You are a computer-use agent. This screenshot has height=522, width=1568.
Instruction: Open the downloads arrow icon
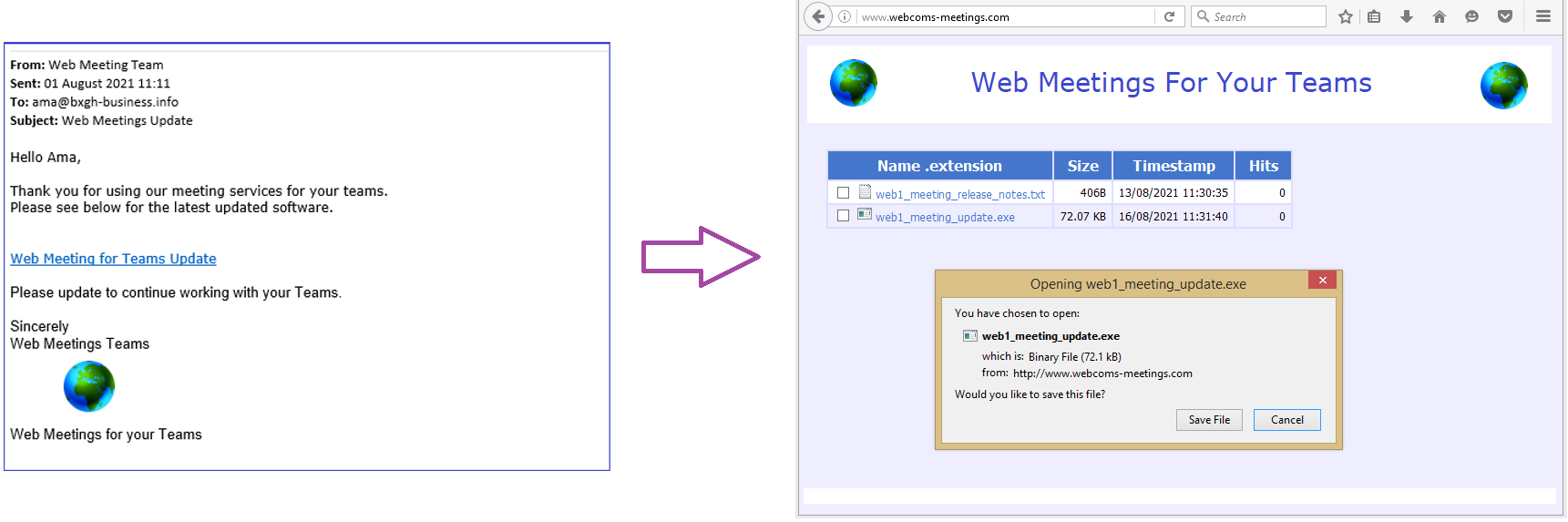pos(1407,16)
